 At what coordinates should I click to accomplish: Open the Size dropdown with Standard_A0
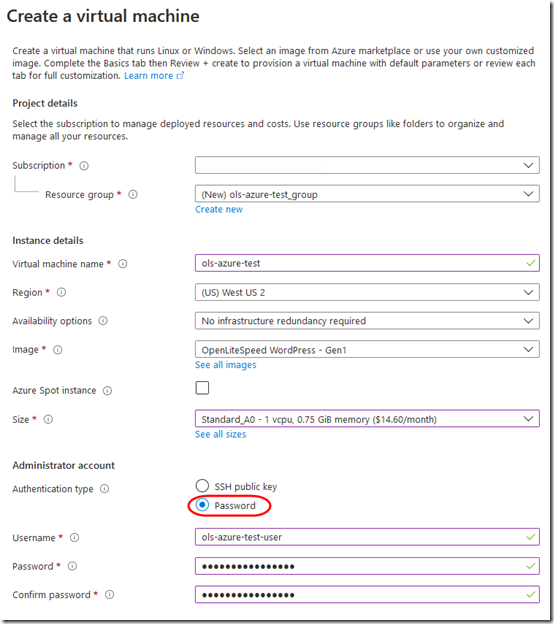click(367, 419)
